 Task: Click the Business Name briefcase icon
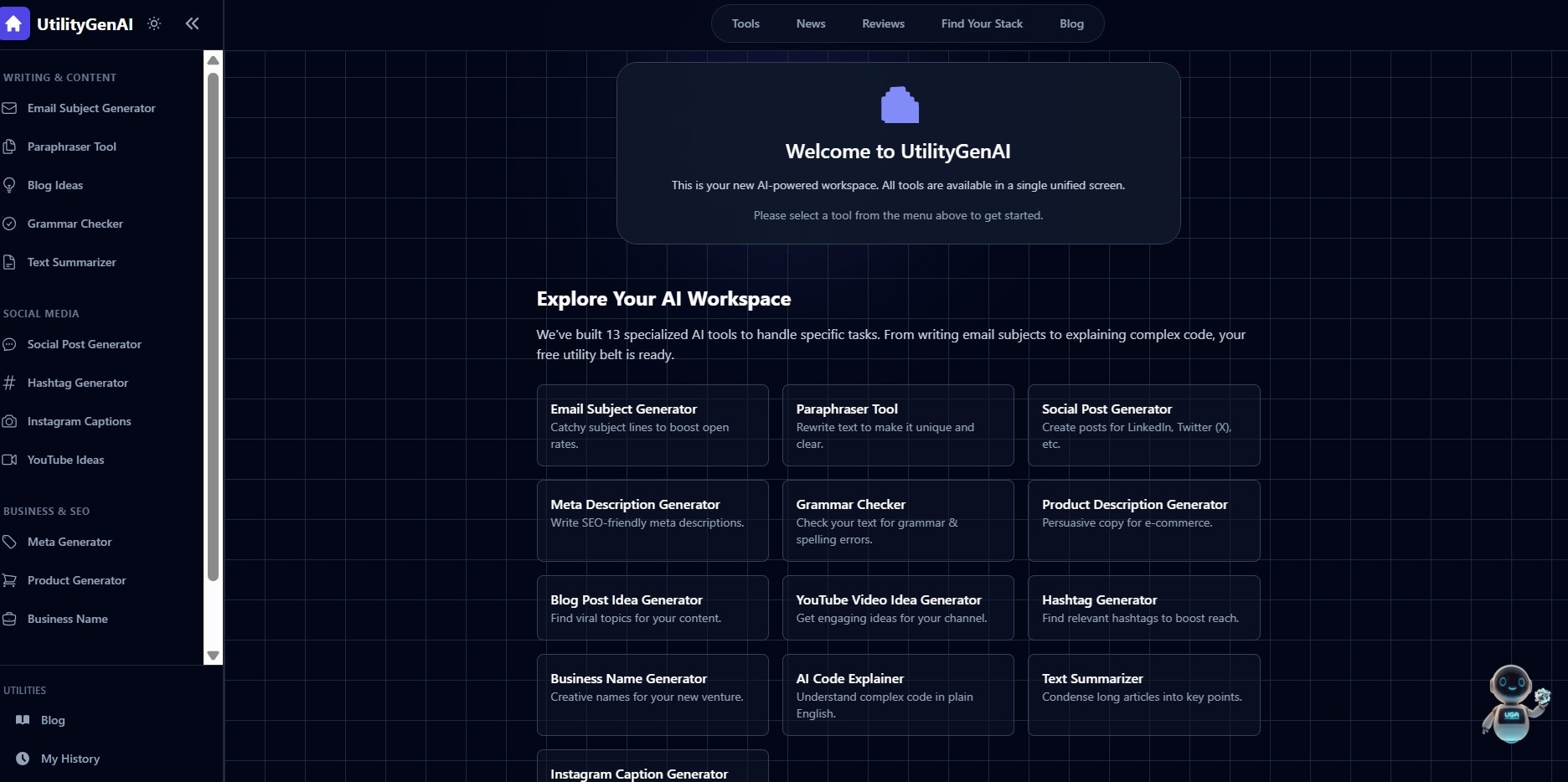(9, 619)
